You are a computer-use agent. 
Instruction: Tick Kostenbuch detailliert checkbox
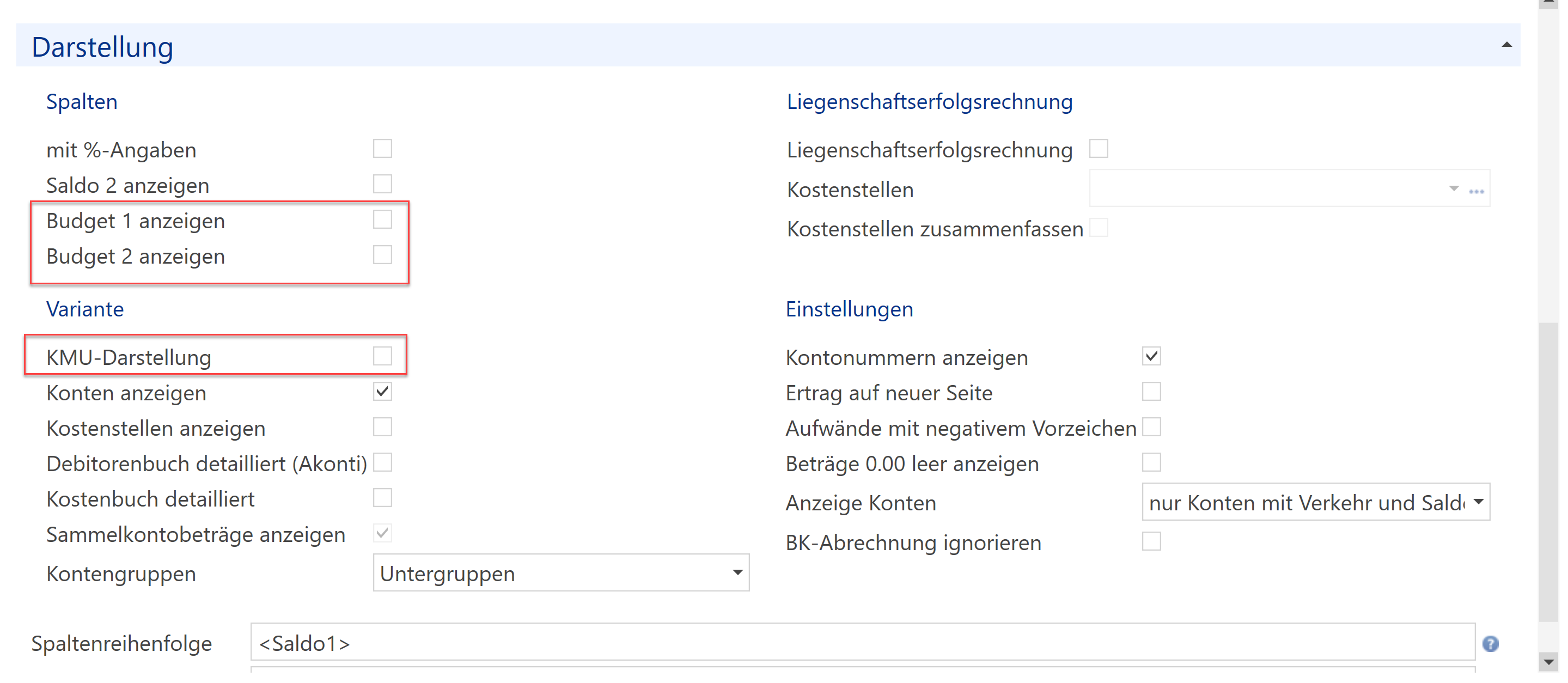pyautogui.click(x=382, y=498)
